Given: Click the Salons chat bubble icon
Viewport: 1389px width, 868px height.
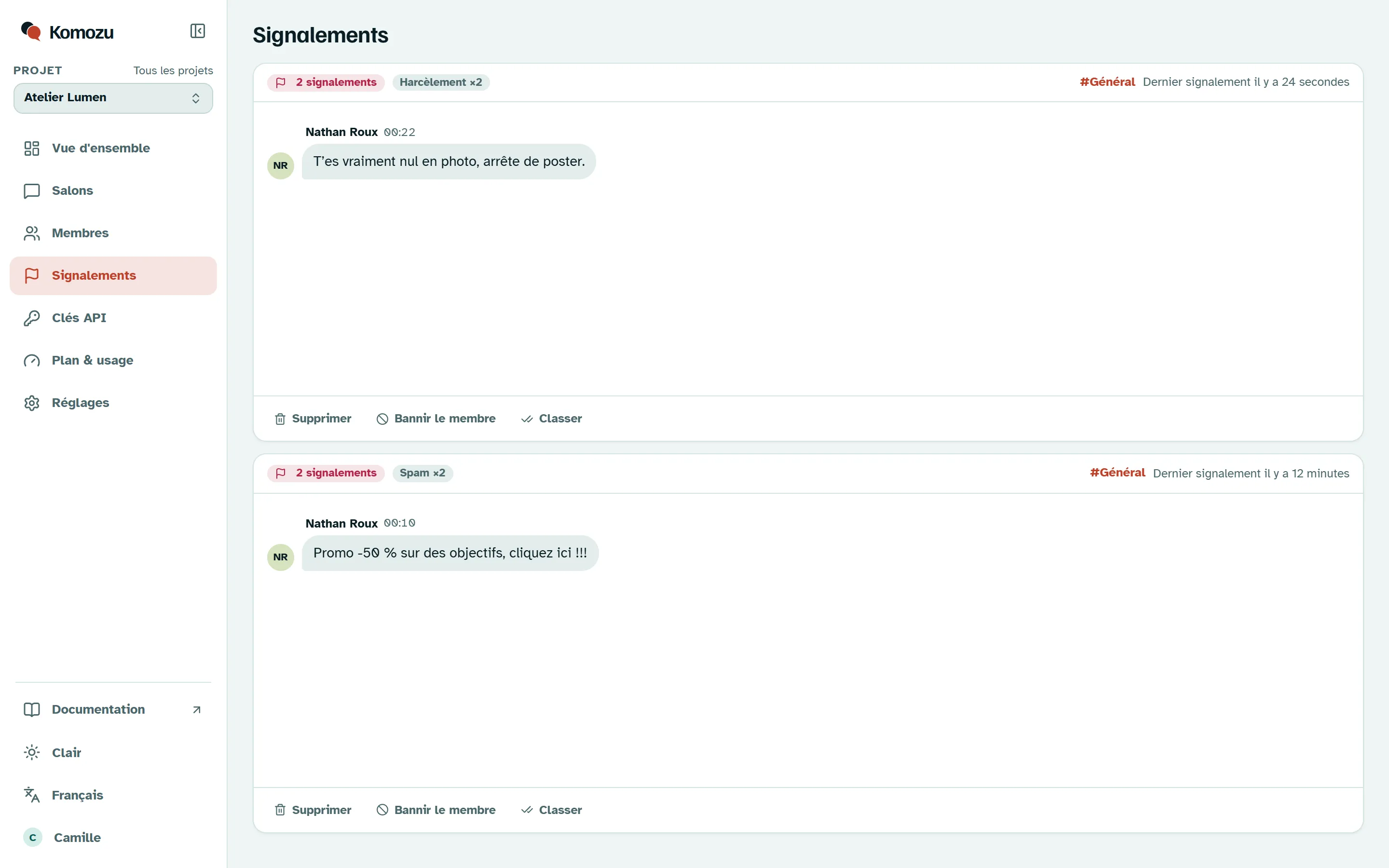Looking at the screenshot, I should point(31,190).
